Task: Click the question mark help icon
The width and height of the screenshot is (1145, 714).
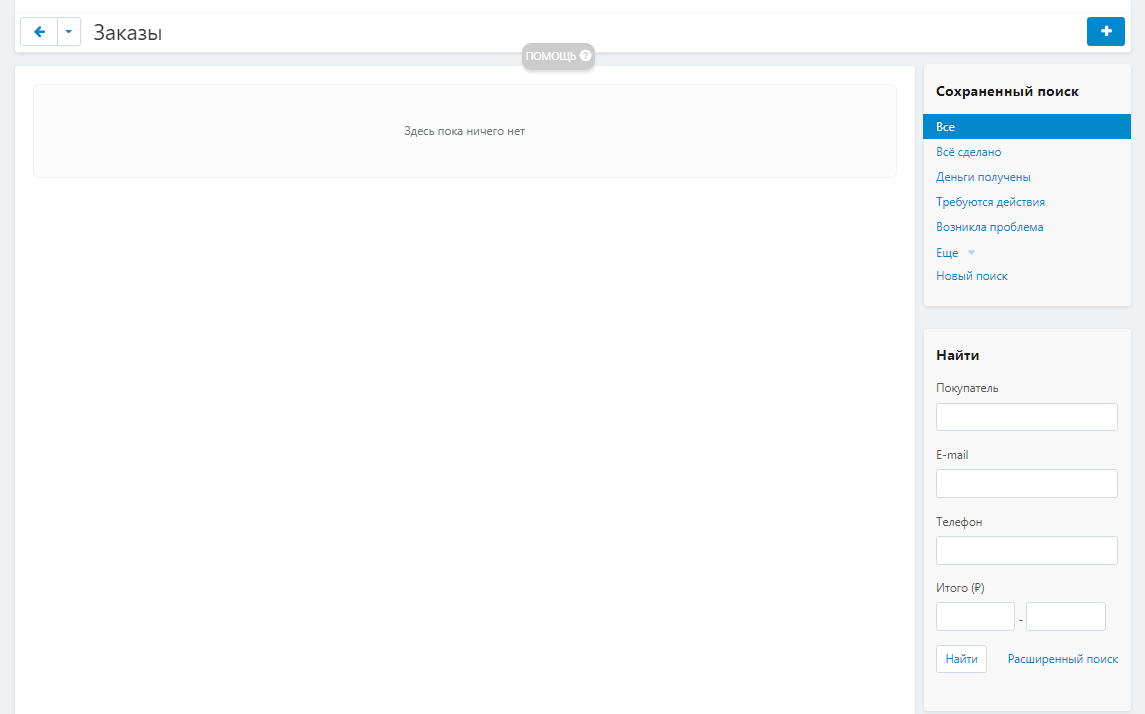Action: click(586, 55)
